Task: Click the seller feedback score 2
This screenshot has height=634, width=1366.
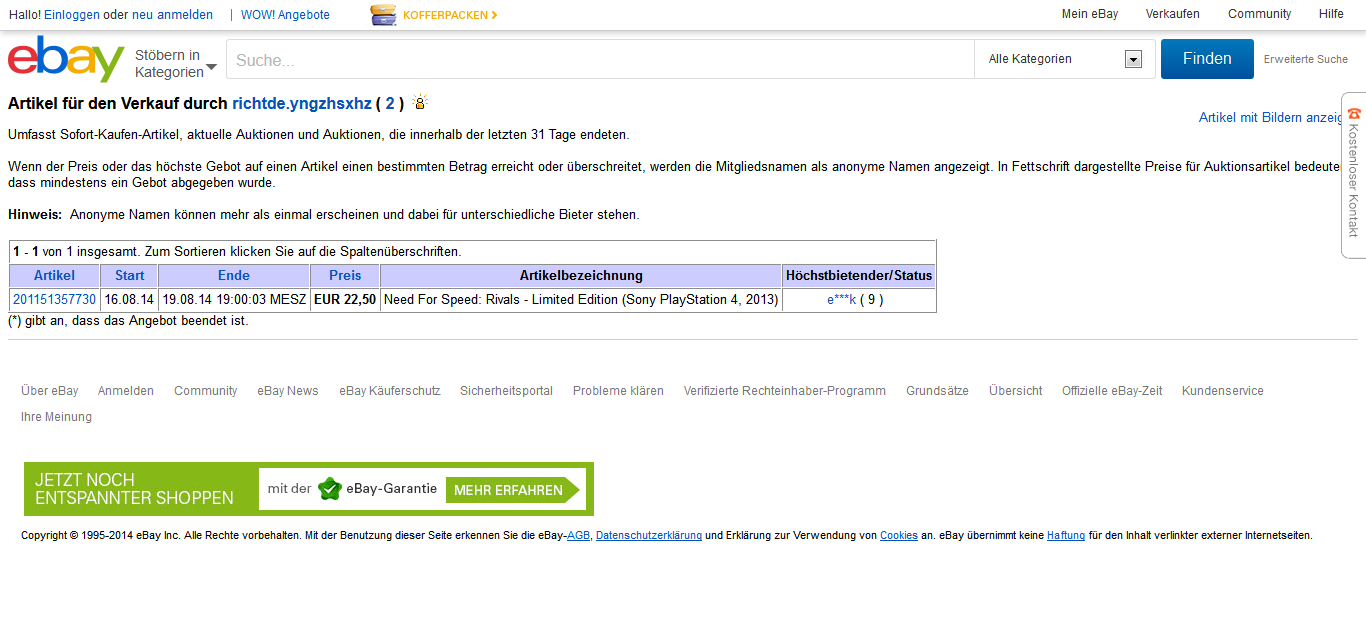Action: (x=390, y=103)
